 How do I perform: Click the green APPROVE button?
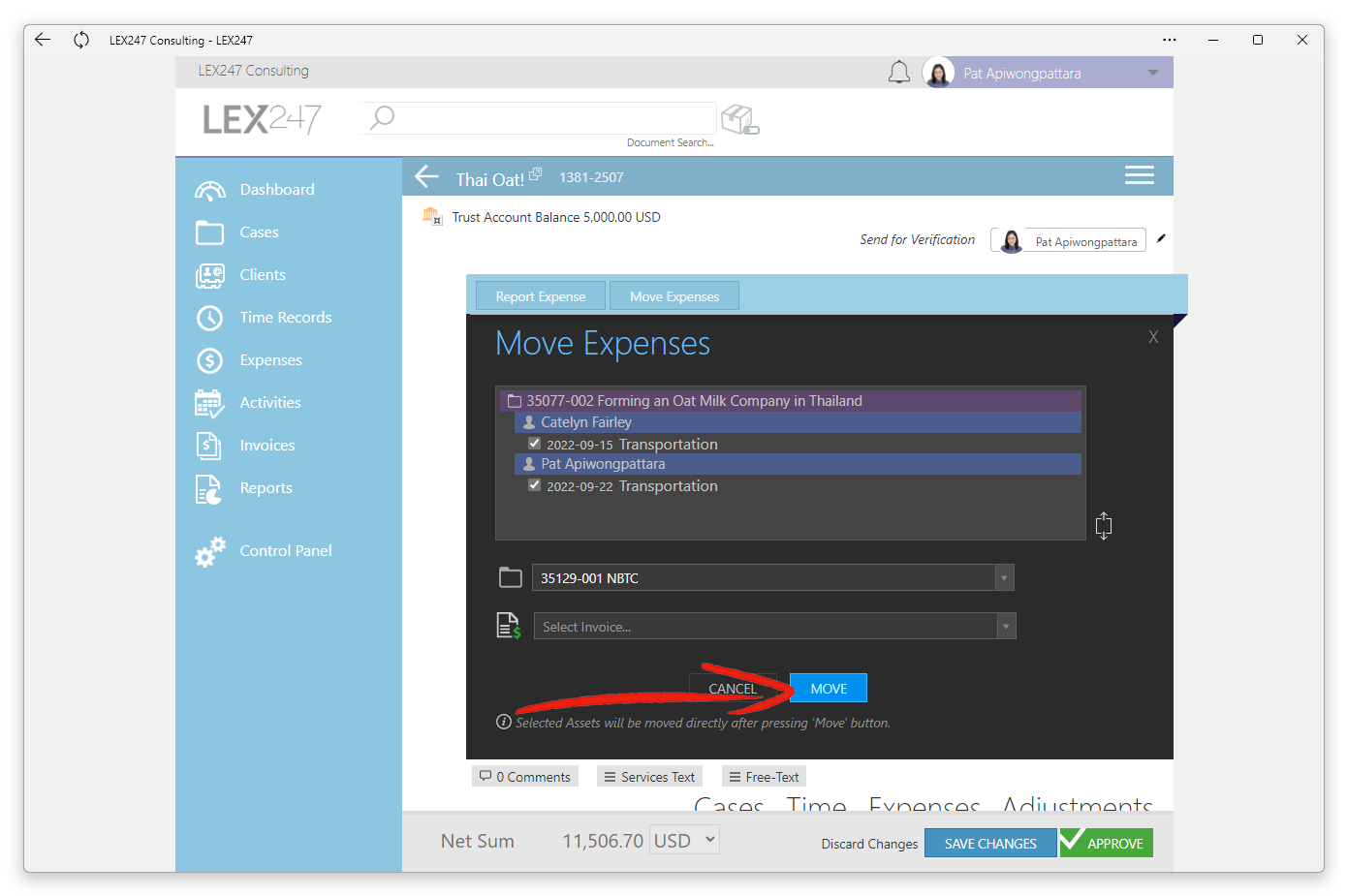(1105, 843)
